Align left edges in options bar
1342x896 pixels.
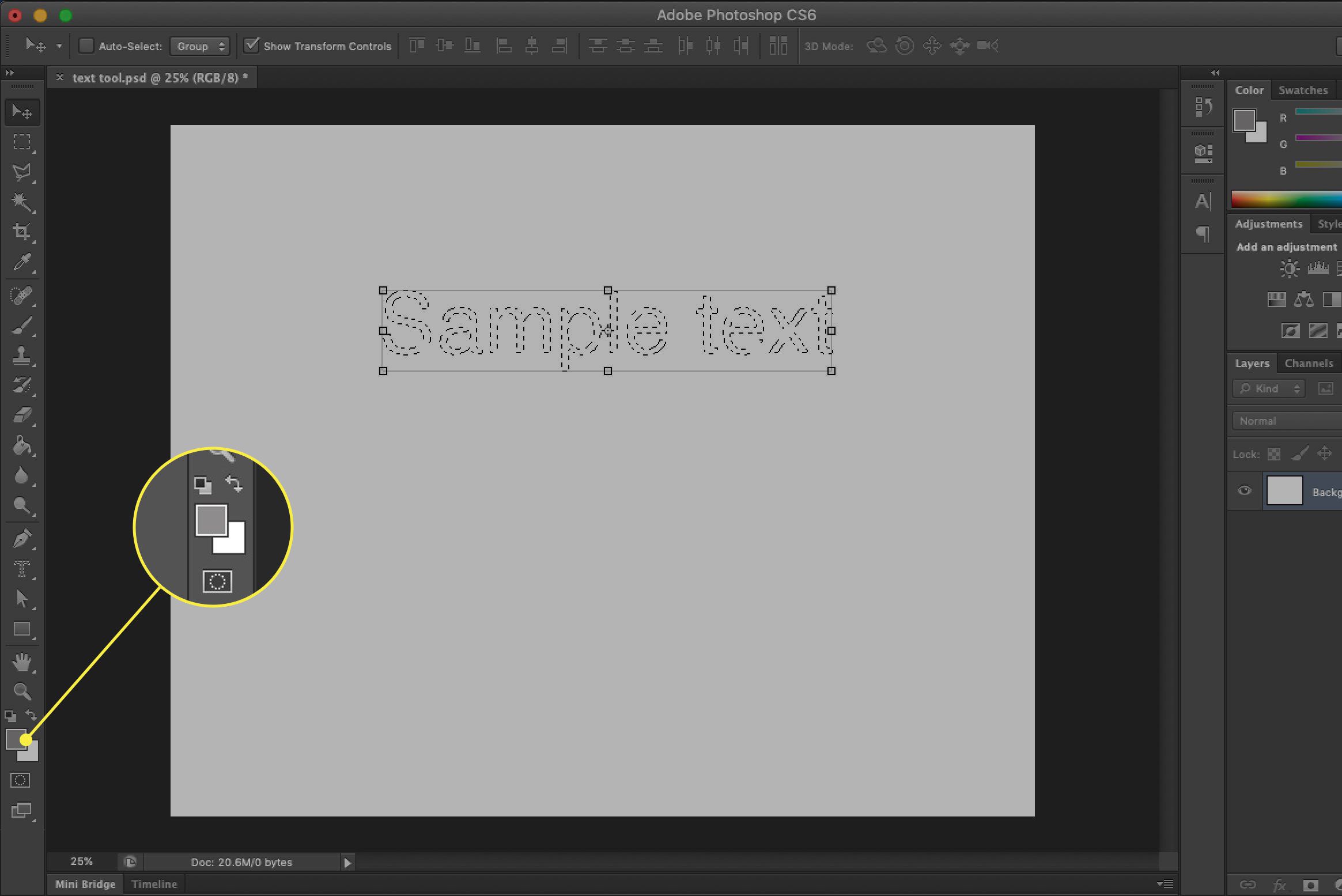click(504, 46)
